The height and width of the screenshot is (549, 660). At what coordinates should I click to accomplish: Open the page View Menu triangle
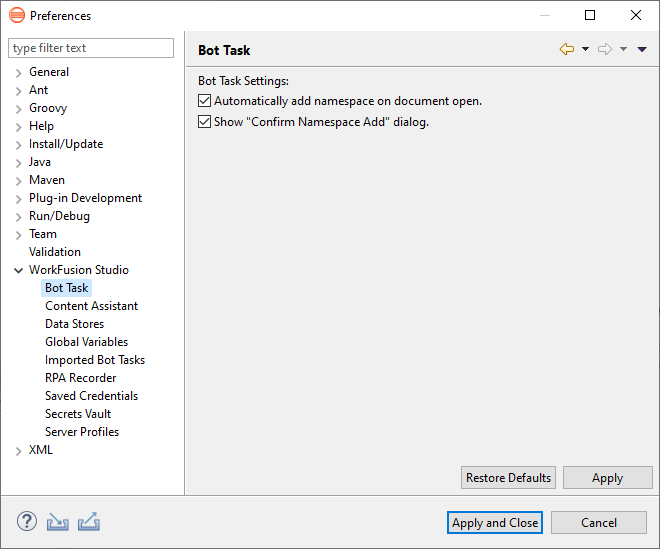coord(642,50)
